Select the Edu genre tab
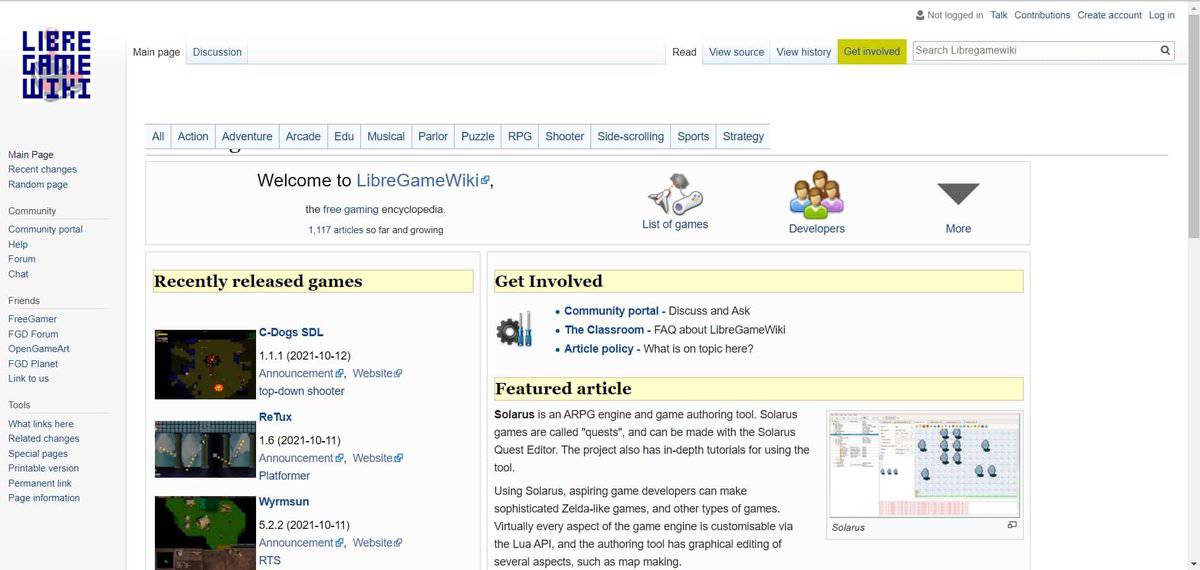The height and width of the screenshot is (570, 1200). 344,137
